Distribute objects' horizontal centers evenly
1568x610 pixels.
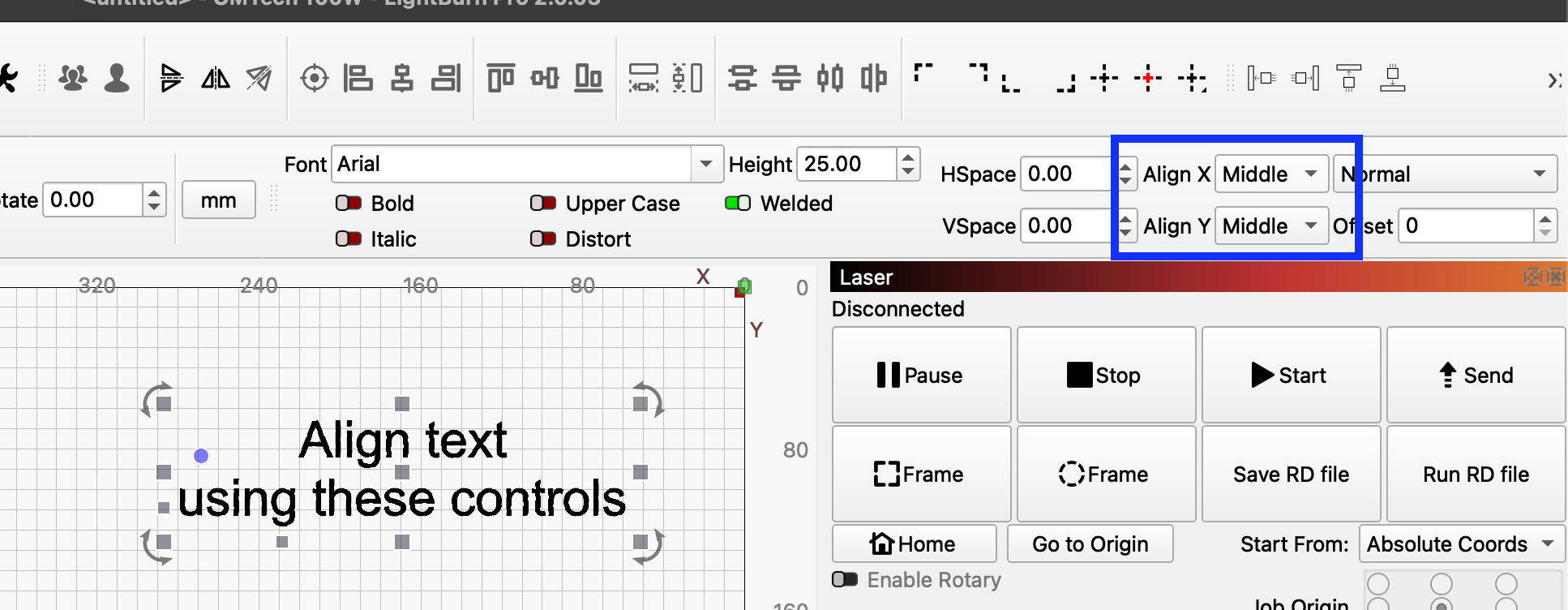pyautogui.click(x=874, y=78)
